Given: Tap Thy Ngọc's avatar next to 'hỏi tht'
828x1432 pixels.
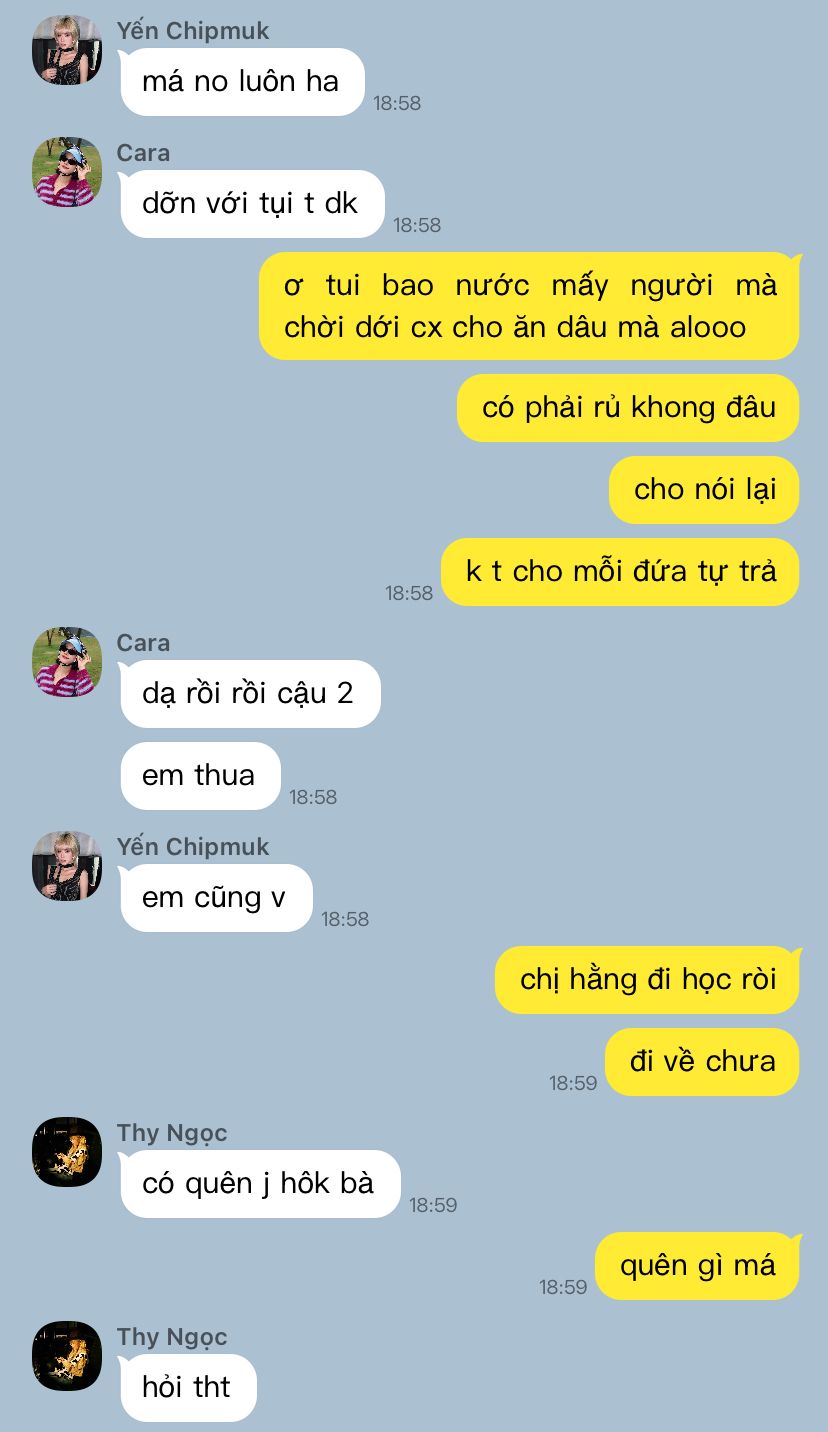Looking at the screenshot, I should (x=67, y=1356).
